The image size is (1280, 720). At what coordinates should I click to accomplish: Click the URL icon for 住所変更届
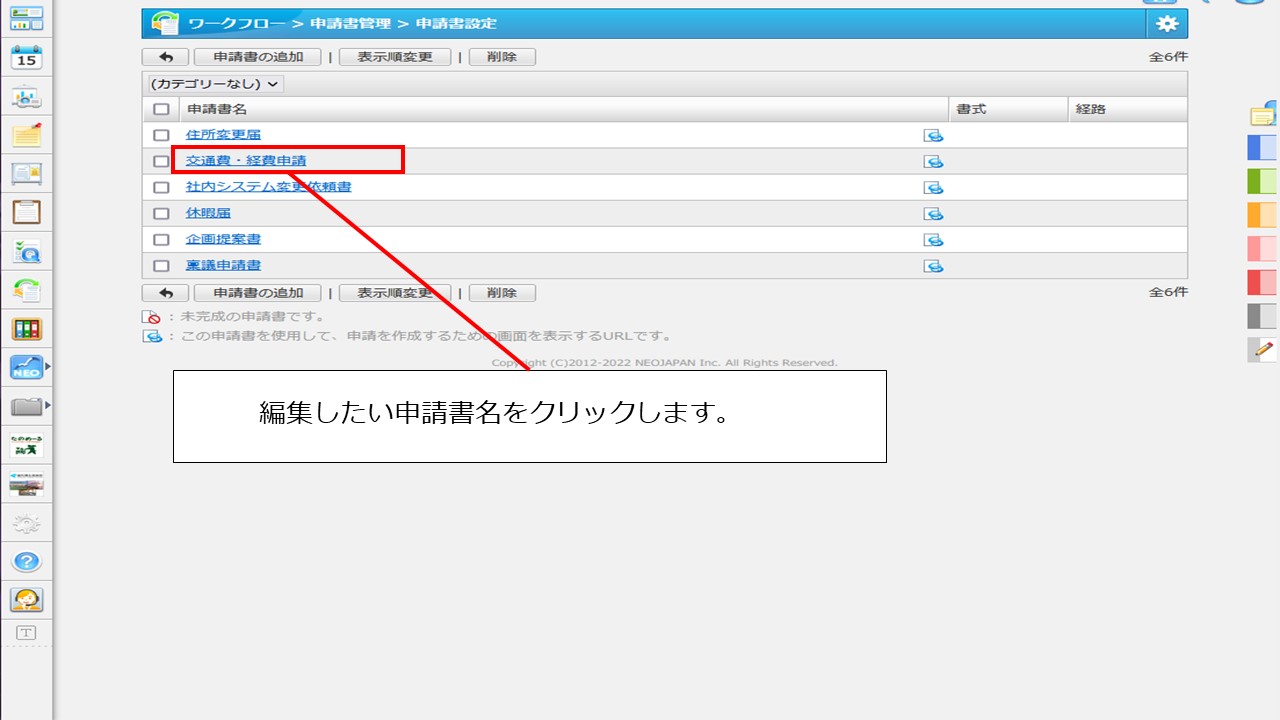tap(933, 136)
